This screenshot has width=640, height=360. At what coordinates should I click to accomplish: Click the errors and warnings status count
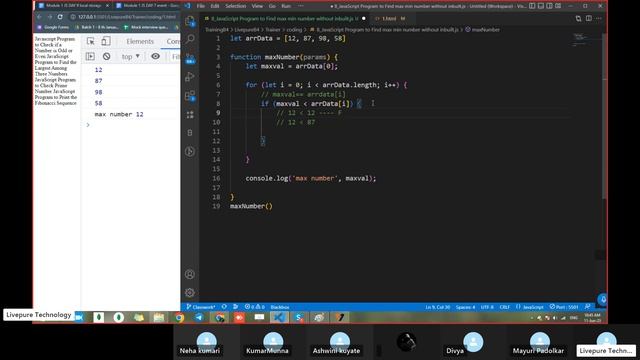click(x=254, y=307)
